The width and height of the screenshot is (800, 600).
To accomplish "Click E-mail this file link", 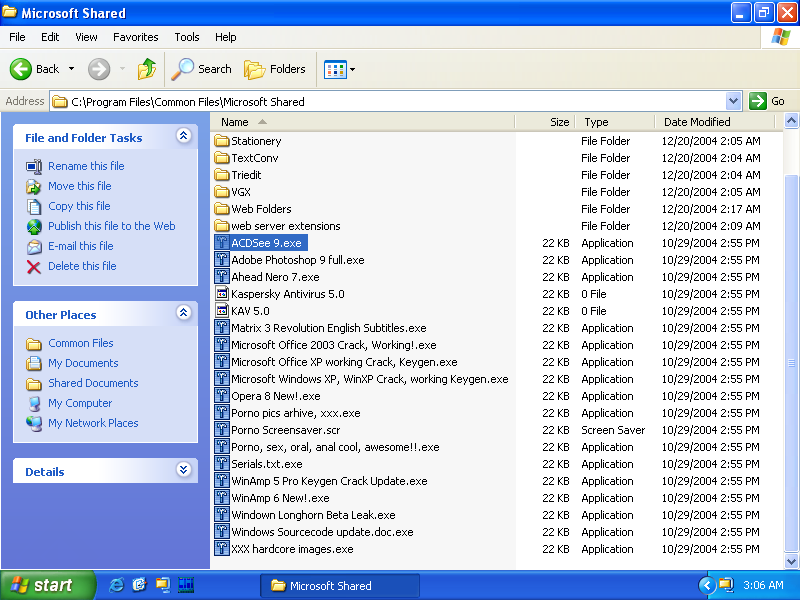I will (x=81, y=246).
